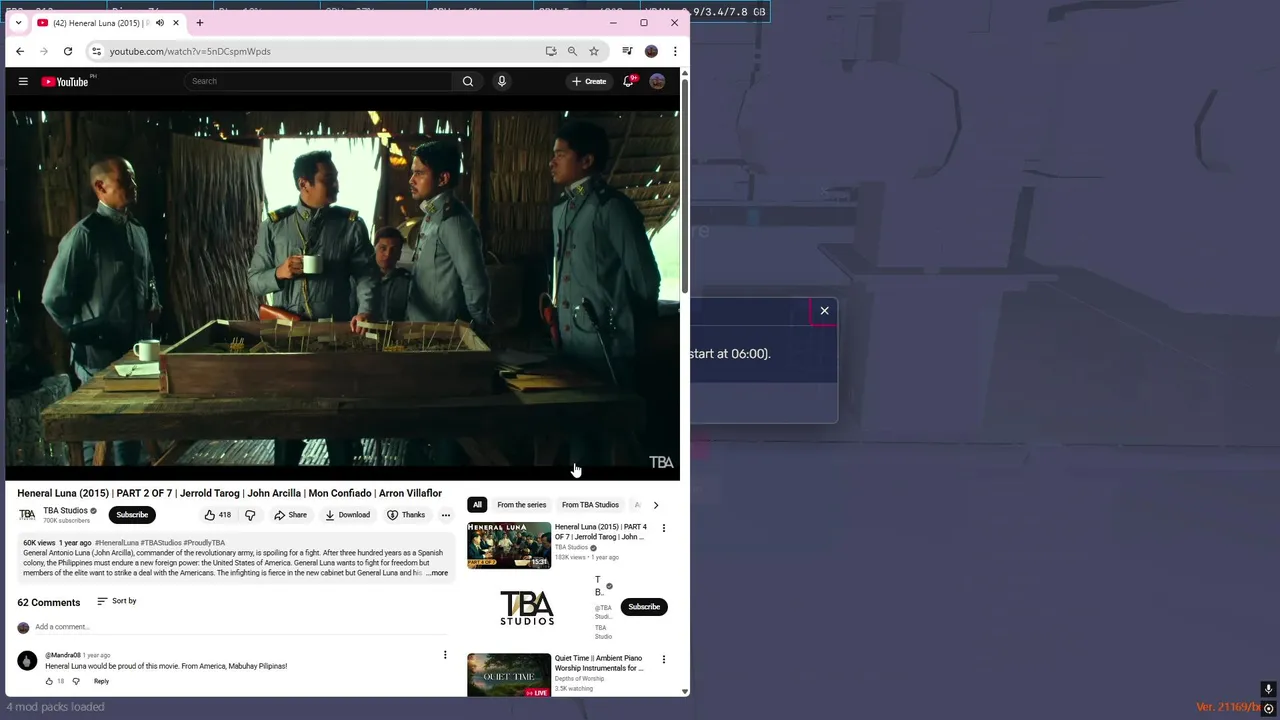Like the video with thumbs up 418
The image size is (1280, 720).
coord(218,515)
